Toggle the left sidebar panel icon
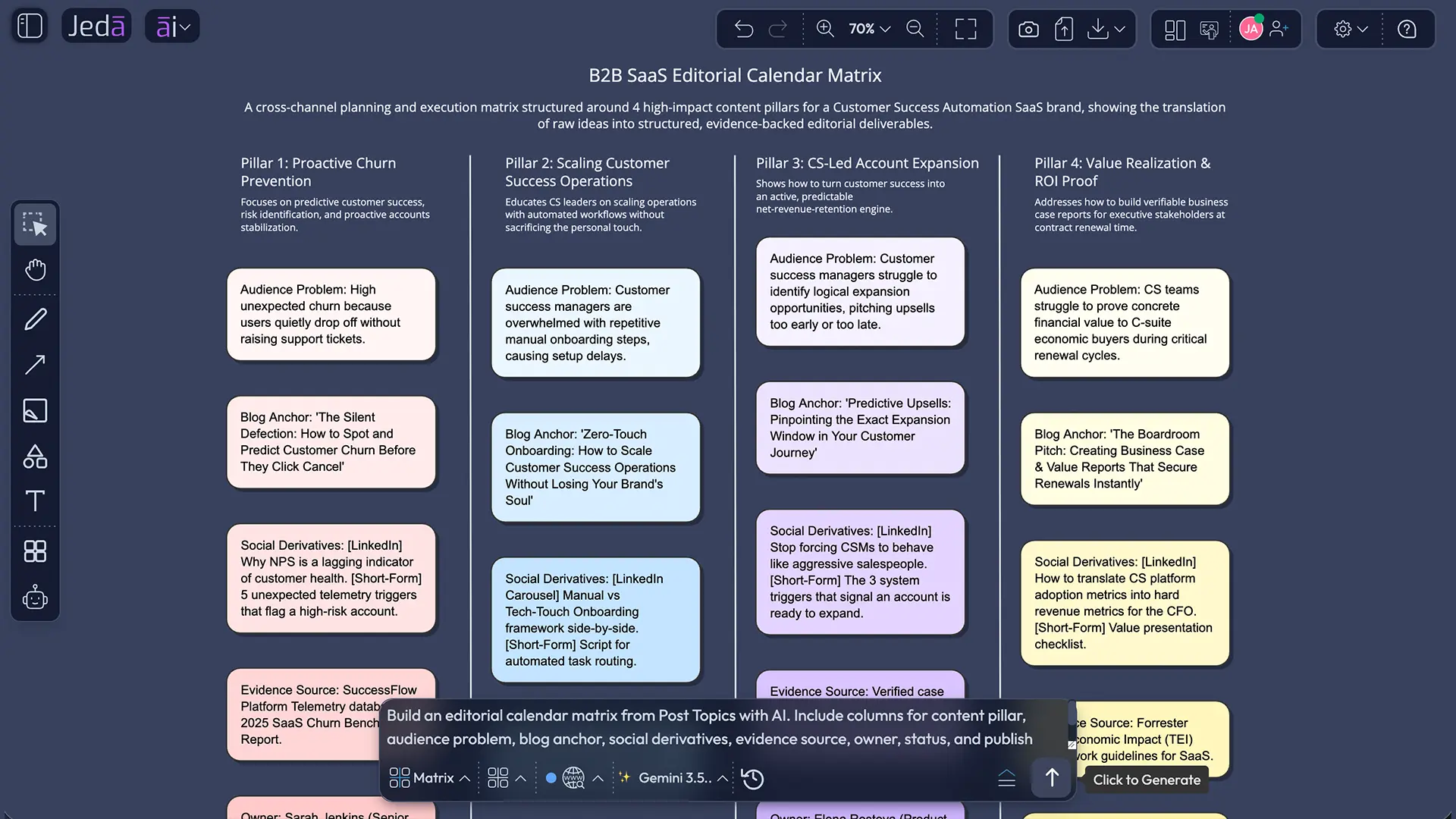Image resolution: width=1456 pixels, height=819 pixels. [x=30, y=27]
